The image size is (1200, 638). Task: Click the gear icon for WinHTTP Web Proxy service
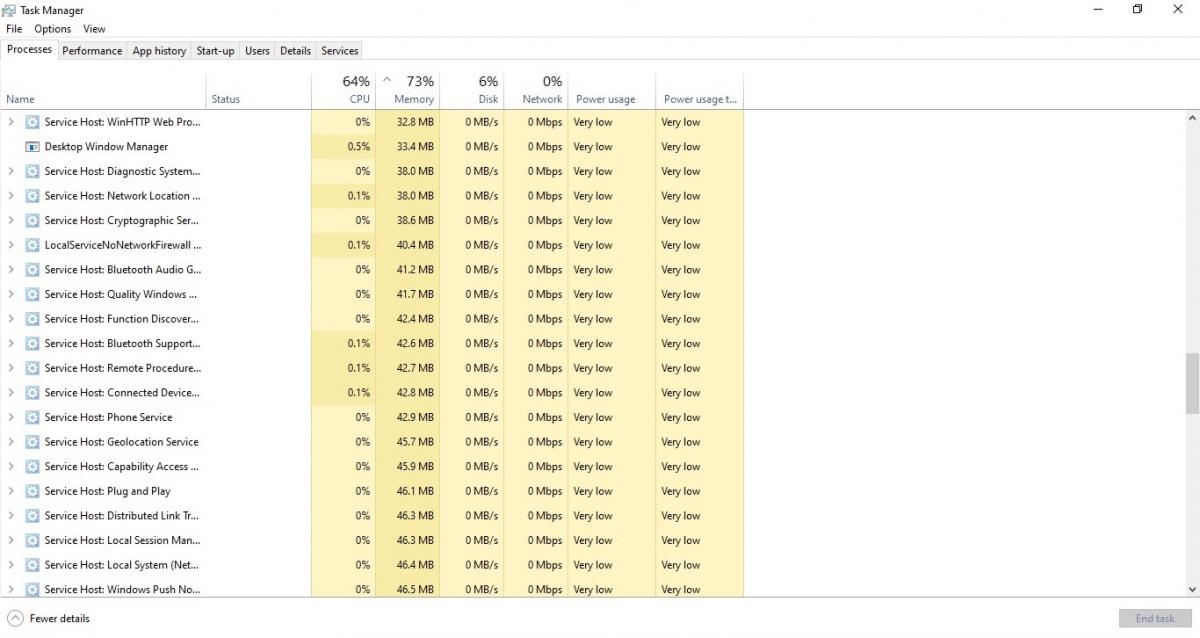pyautogui.click(x=32, y=122)
